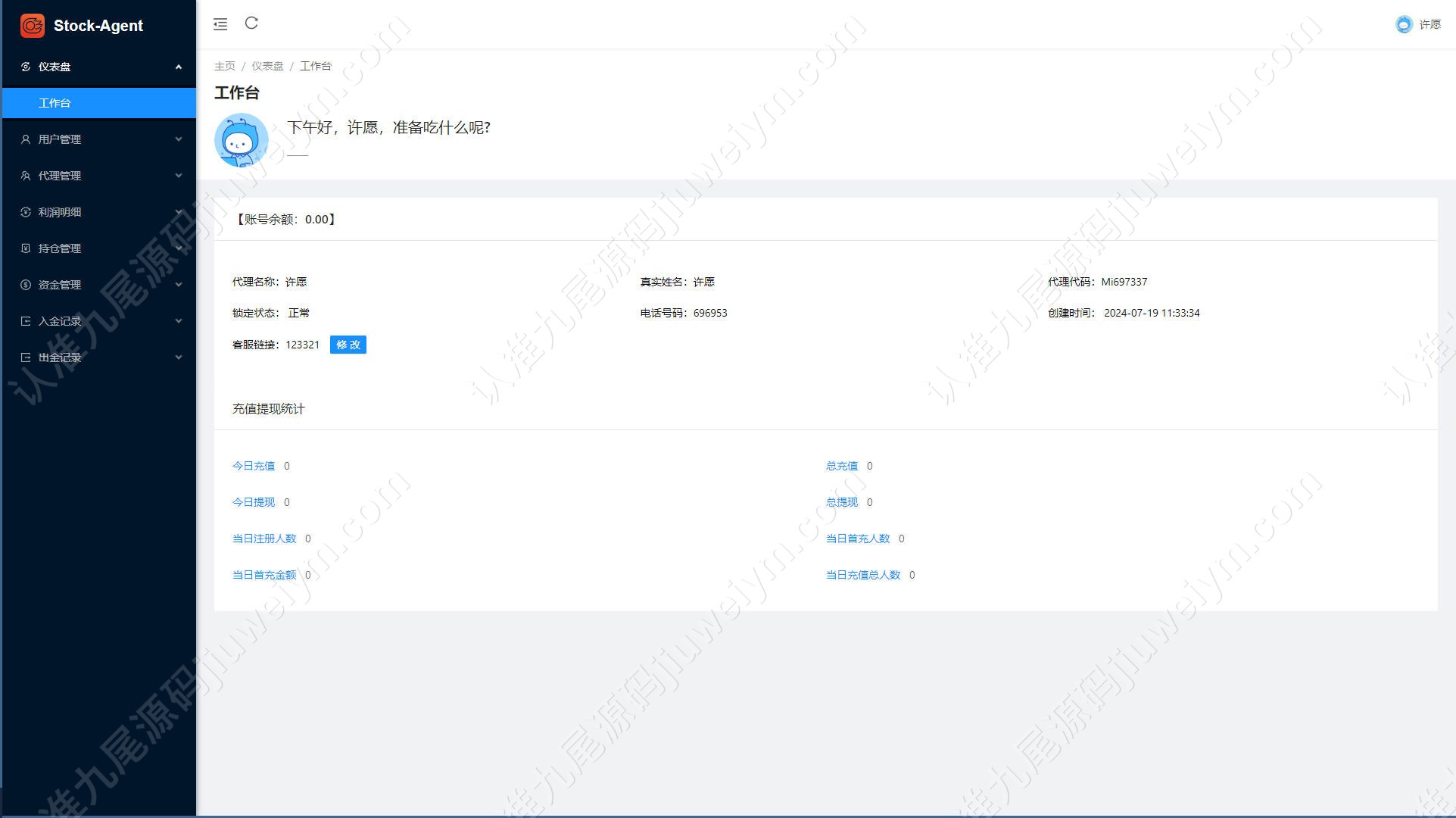1456x818 pixels.
Task: Click the 用户管理 person icon
Action: pos(26,139)
